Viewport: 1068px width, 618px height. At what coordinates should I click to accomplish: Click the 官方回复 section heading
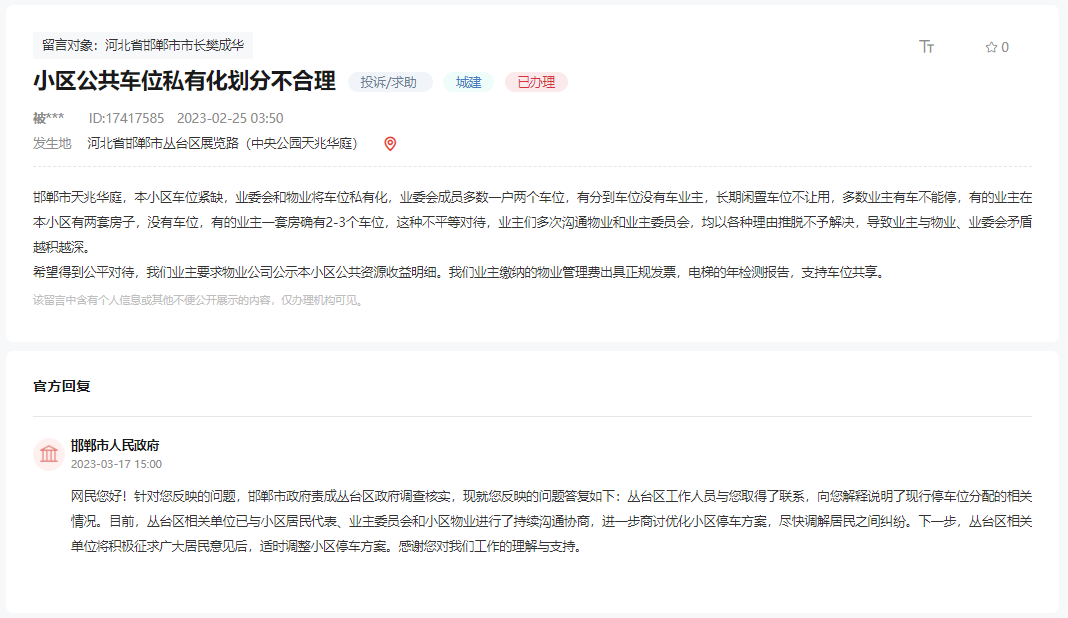pos(62,386)
